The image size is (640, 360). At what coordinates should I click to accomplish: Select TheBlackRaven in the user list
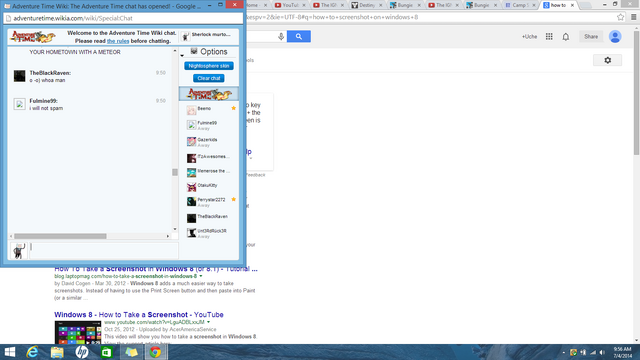(212, 216)
